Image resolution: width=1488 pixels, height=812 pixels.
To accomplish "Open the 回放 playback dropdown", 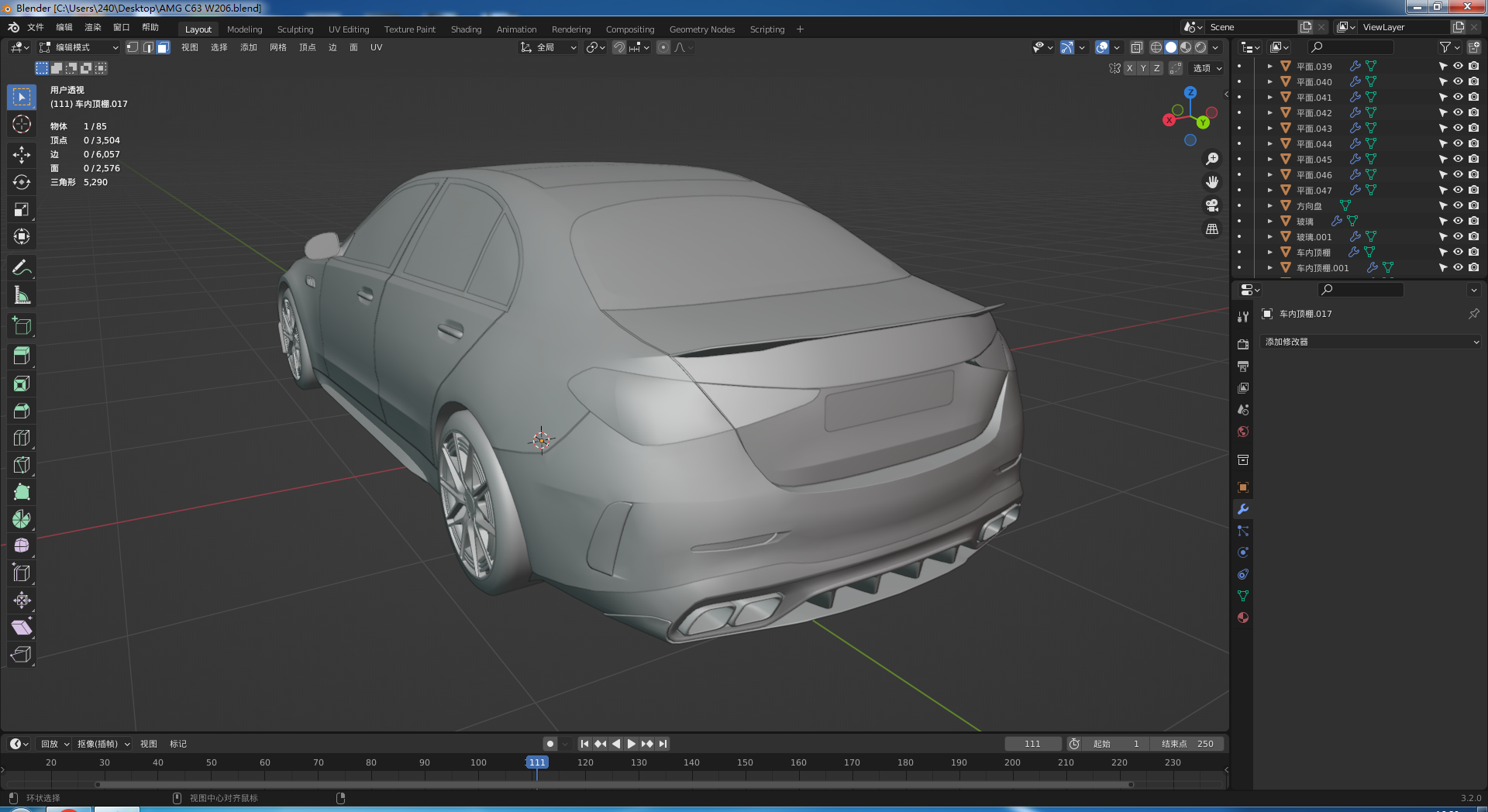I will [x=54, y=744].
